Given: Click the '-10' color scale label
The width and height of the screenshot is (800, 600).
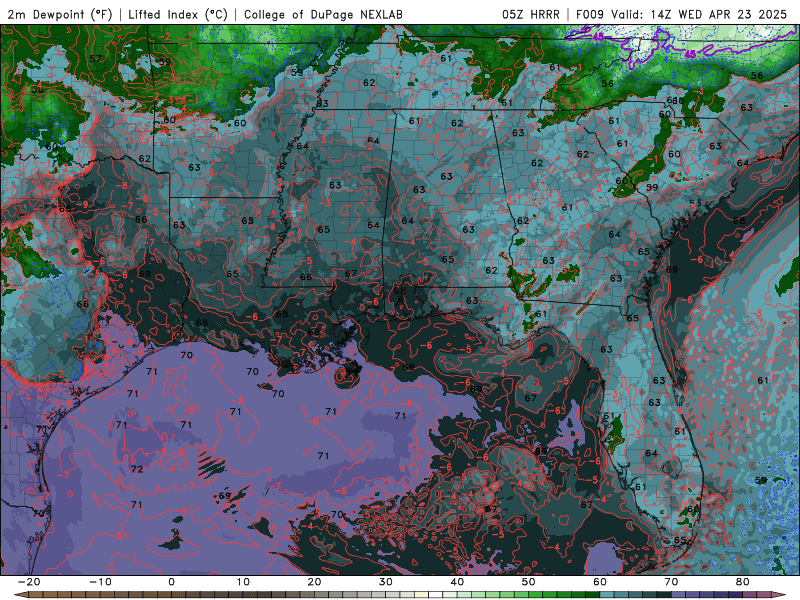Looking at the screenshot, I should click(x=100, y=582).
